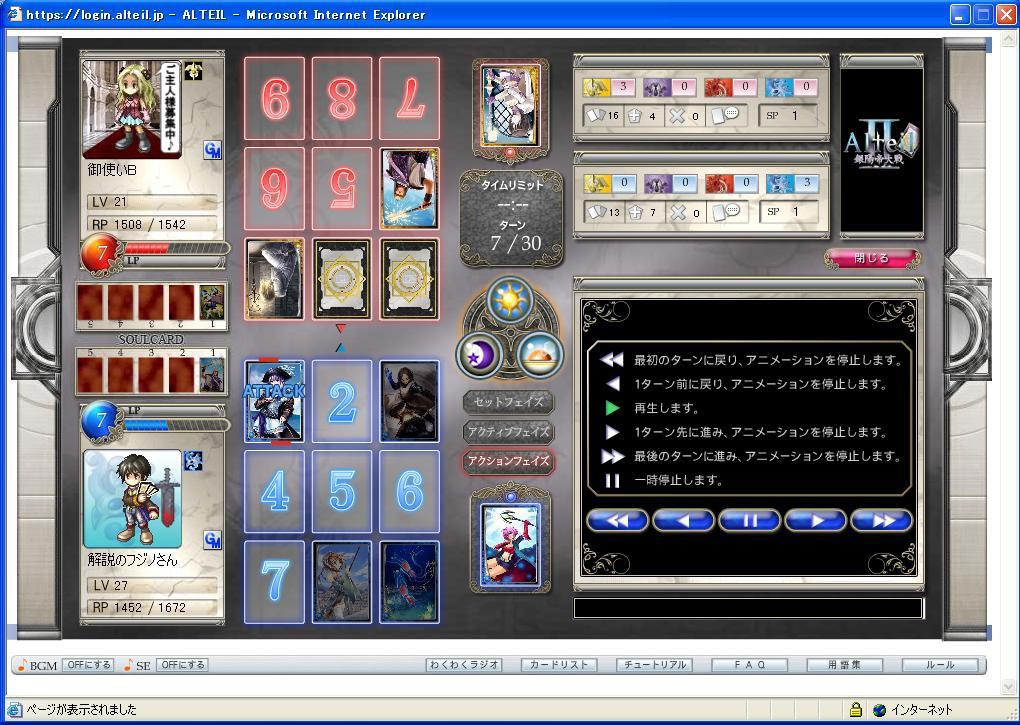Image resolution: width=1020 pixels, height=725 pixels.
Task: Turn SE off with OFFにする button
Action: [183, 665]
